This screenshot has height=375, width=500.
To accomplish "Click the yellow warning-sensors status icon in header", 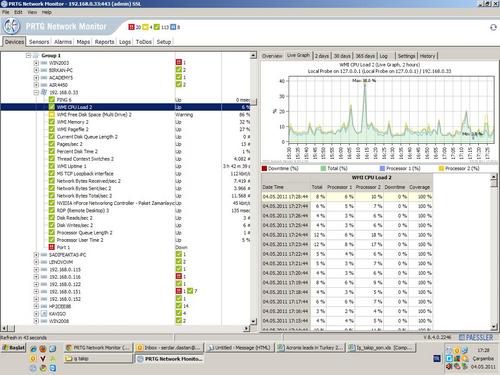I will point(145,27).
